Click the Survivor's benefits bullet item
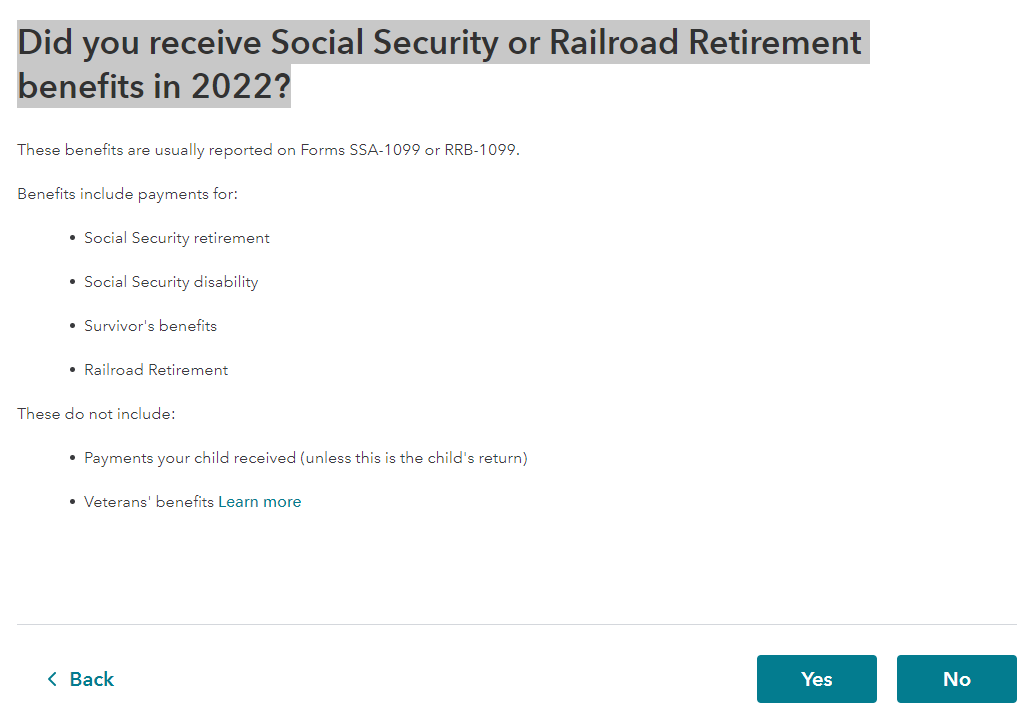This screenshot has height=720, width=1031. (151, 326)
